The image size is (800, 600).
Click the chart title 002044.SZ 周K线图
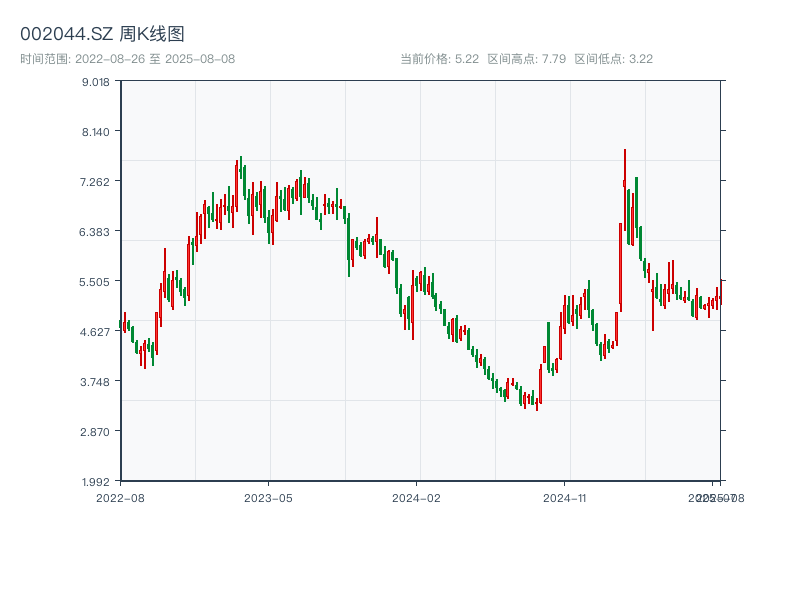(x=102, y=35)
